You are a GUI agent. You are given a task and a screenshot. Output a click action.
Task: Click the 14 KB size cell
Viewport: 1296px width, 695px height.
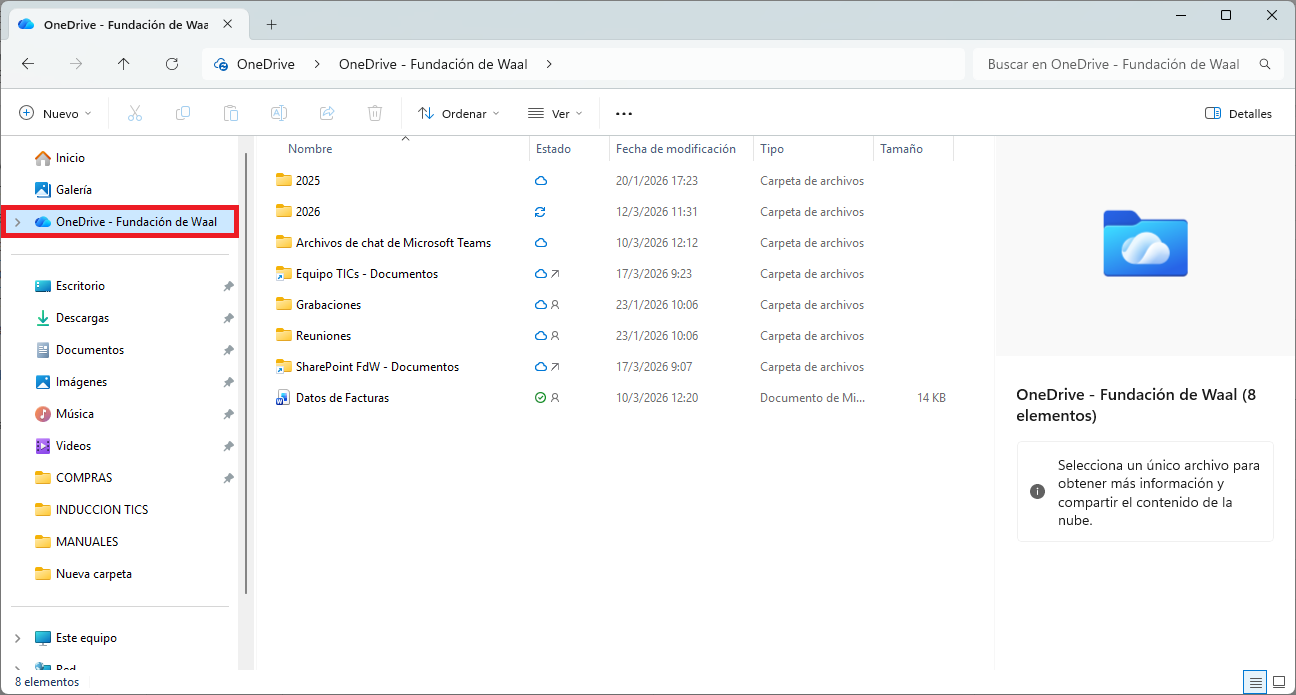point(931,398)
